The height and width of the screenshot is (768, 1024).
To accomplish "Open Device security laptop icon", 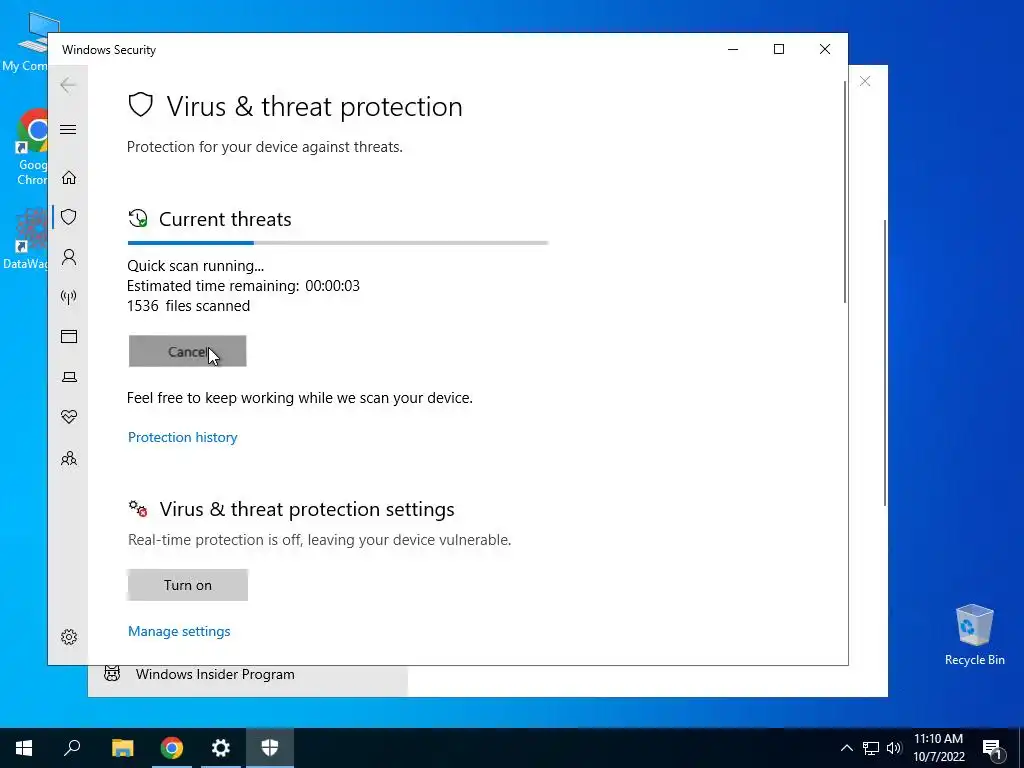I will pos(69,377).
